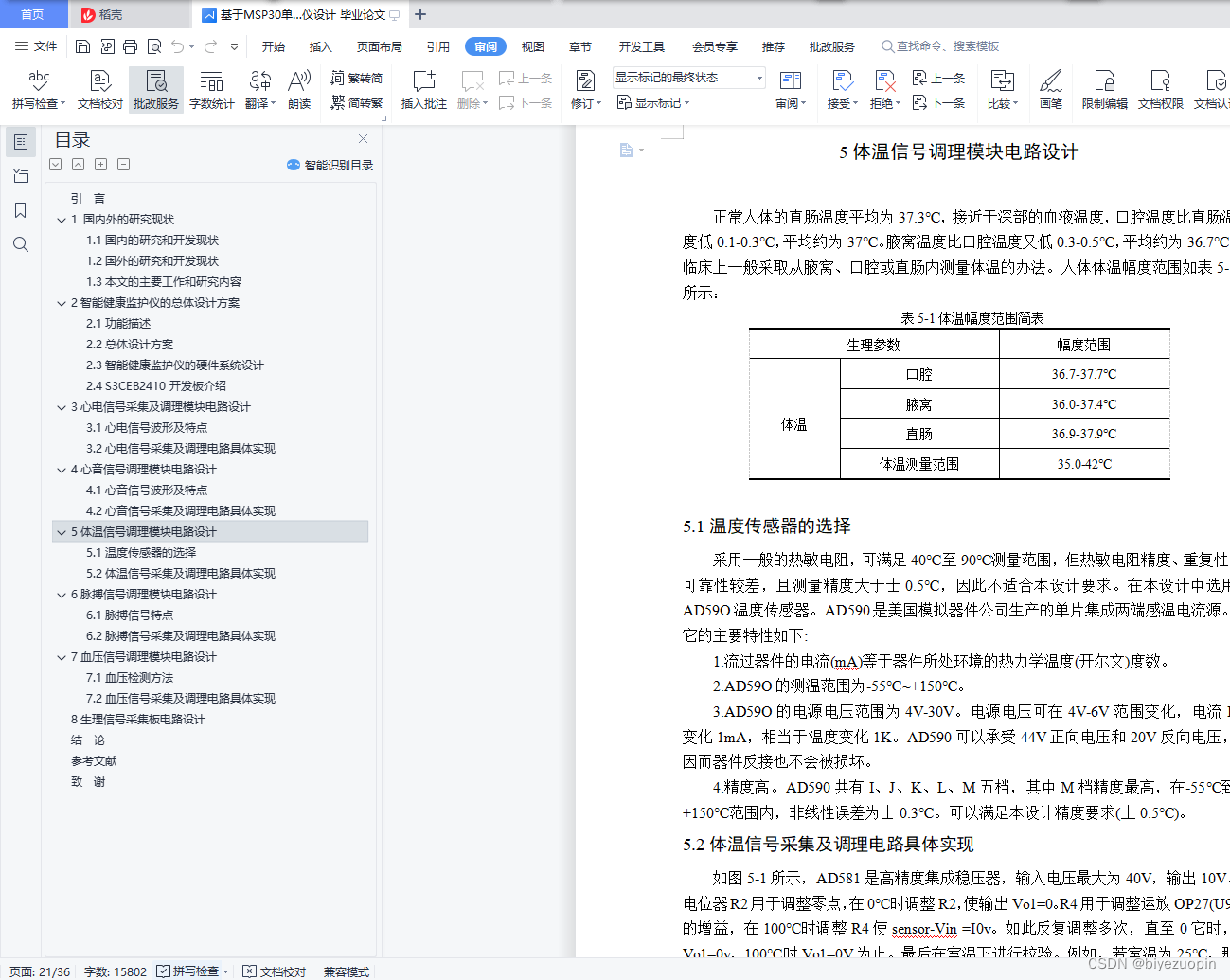This screenshot has height=980, width=1230.
Task: Show word count (字数统计)
Action: pos(211,90)
